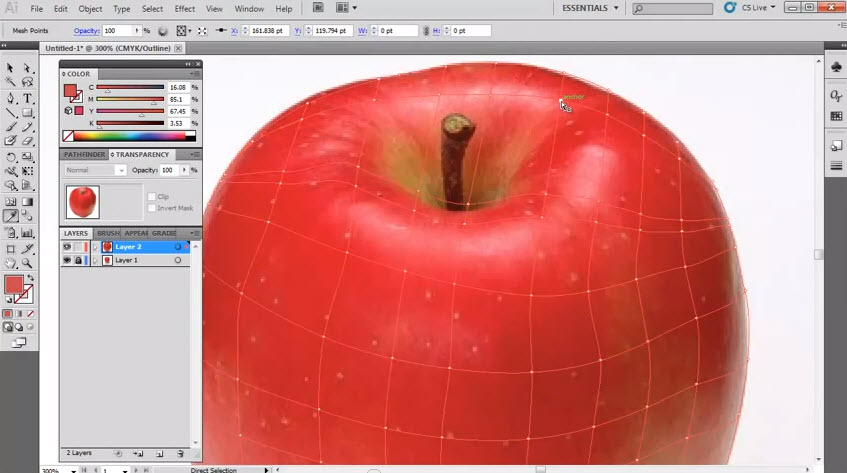
Task: Set Color mode in toolbox
Action: click(x=8, y=313)
